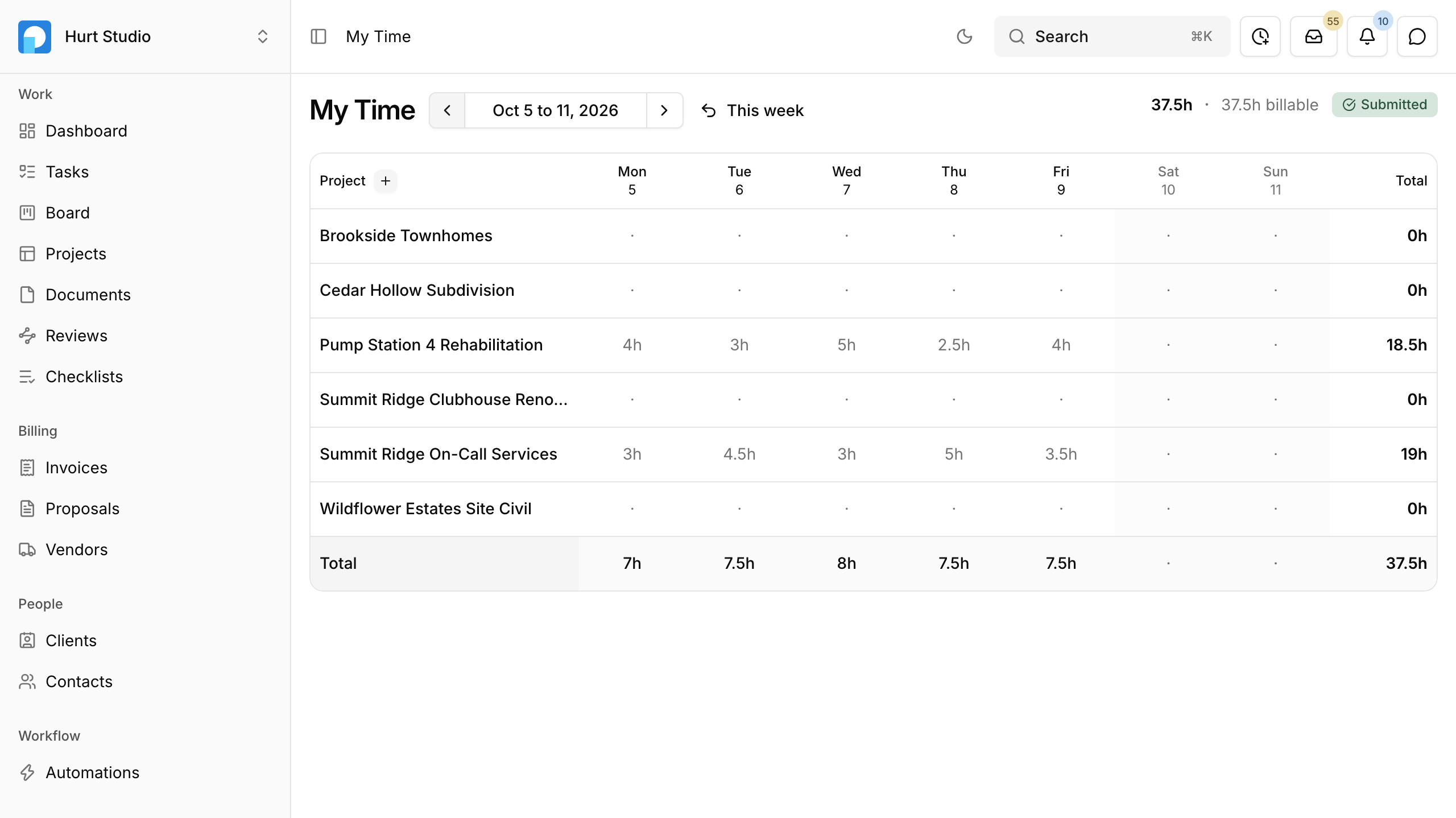The width and height of the screenshot is (1456, 818).
Task: Click the Proposals document icon
Action: coord(27,509)
